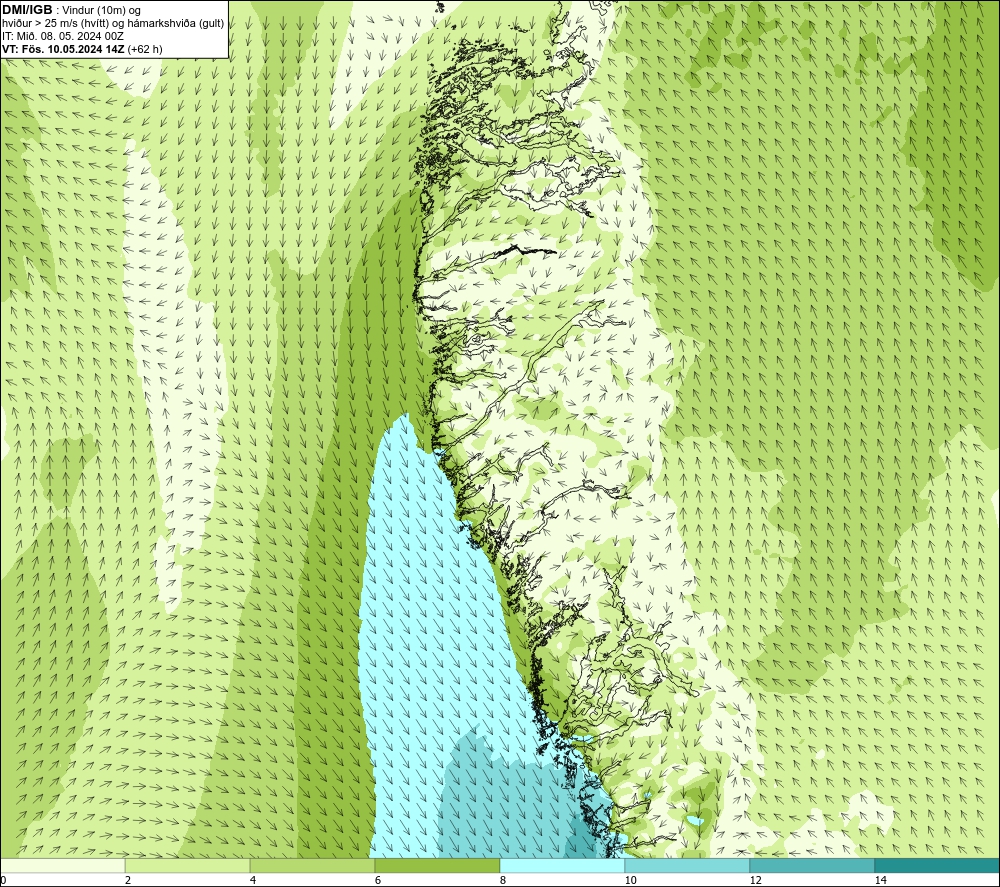This screenshot has height=887, width=1000.
Task: Click the '(+62 h)' forecast offset text
Action: 145,49
